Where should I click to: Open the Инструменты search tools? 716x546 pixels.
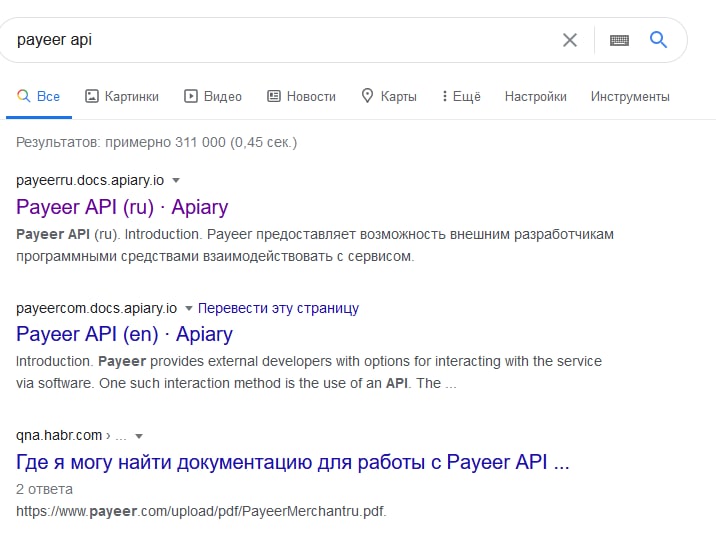tap(630, 97)
